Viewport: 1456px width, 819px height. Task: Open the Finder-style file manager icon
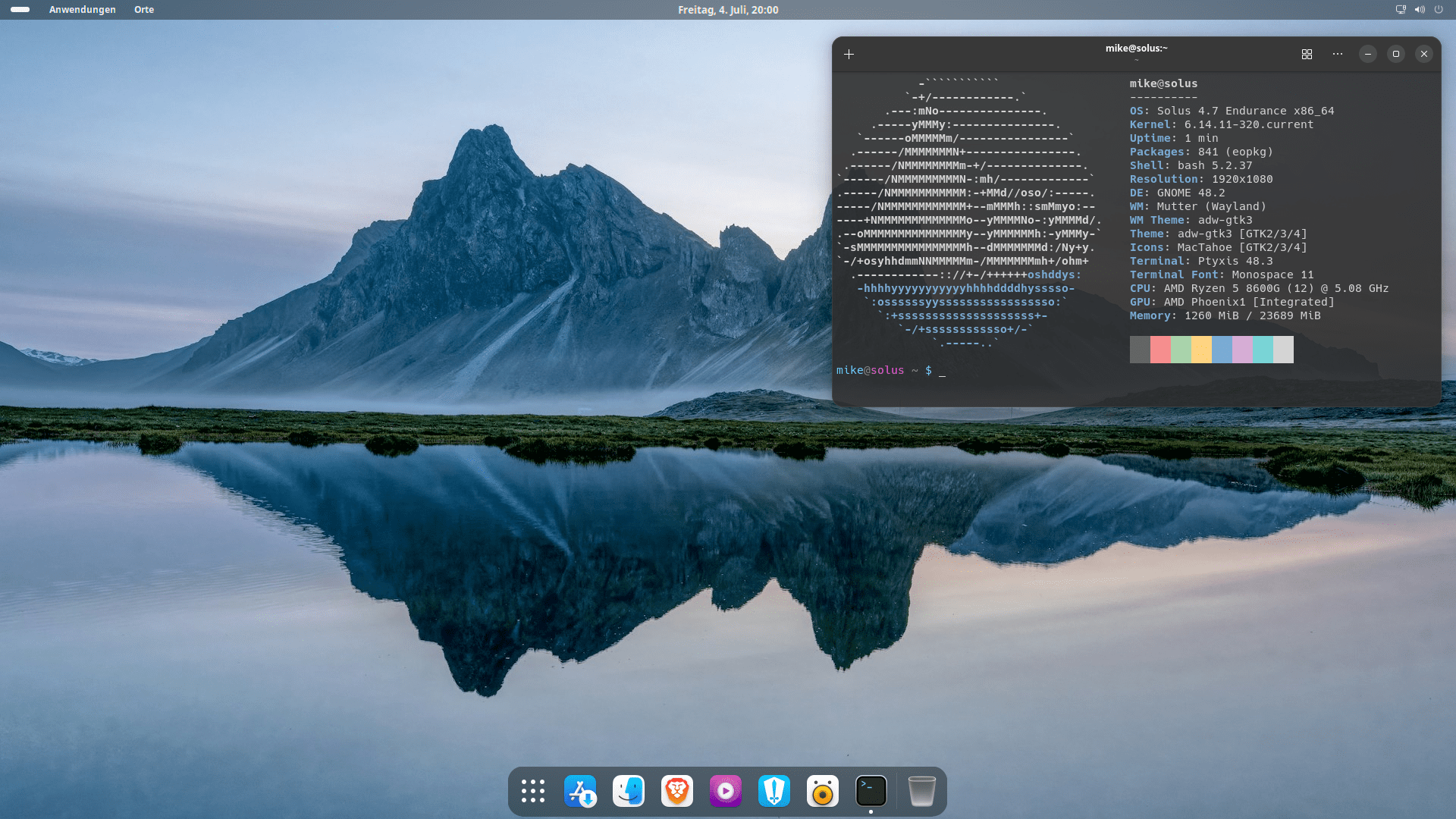(629, 791)
